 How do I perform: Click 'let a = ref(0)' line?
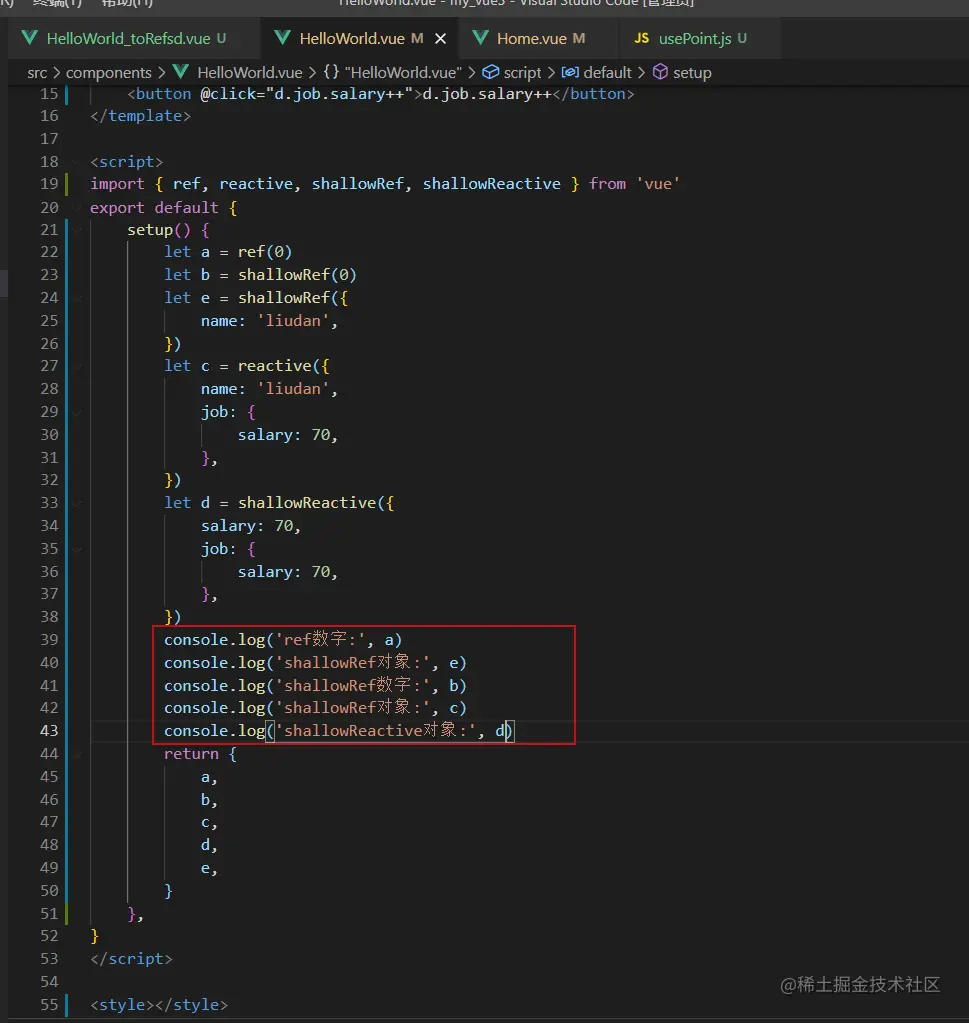pyautogui.click(x=228, y=252)
